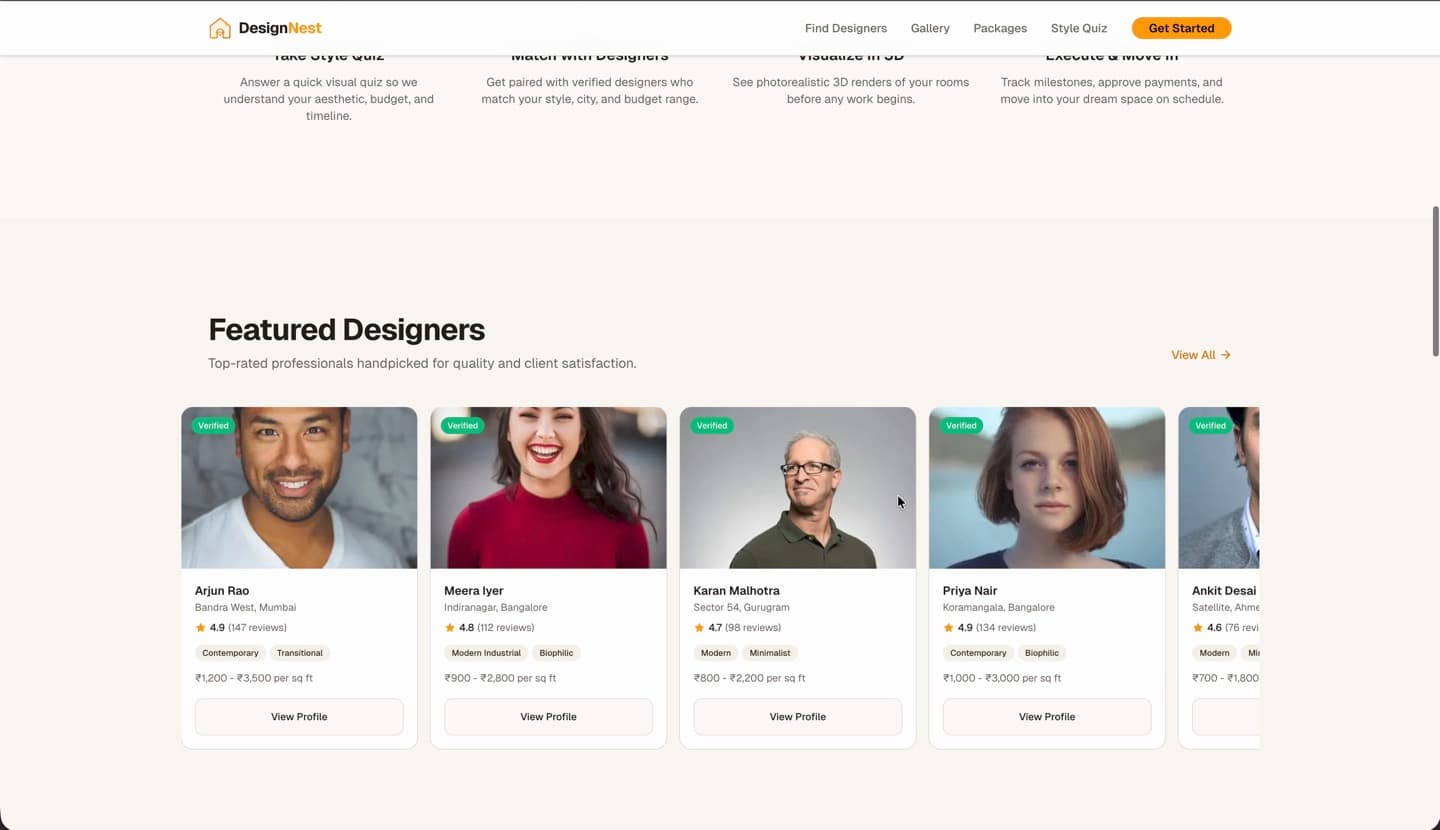Open Arjun Rao's profile photo
Screen dimensions: 1440x830
[299, 488]
